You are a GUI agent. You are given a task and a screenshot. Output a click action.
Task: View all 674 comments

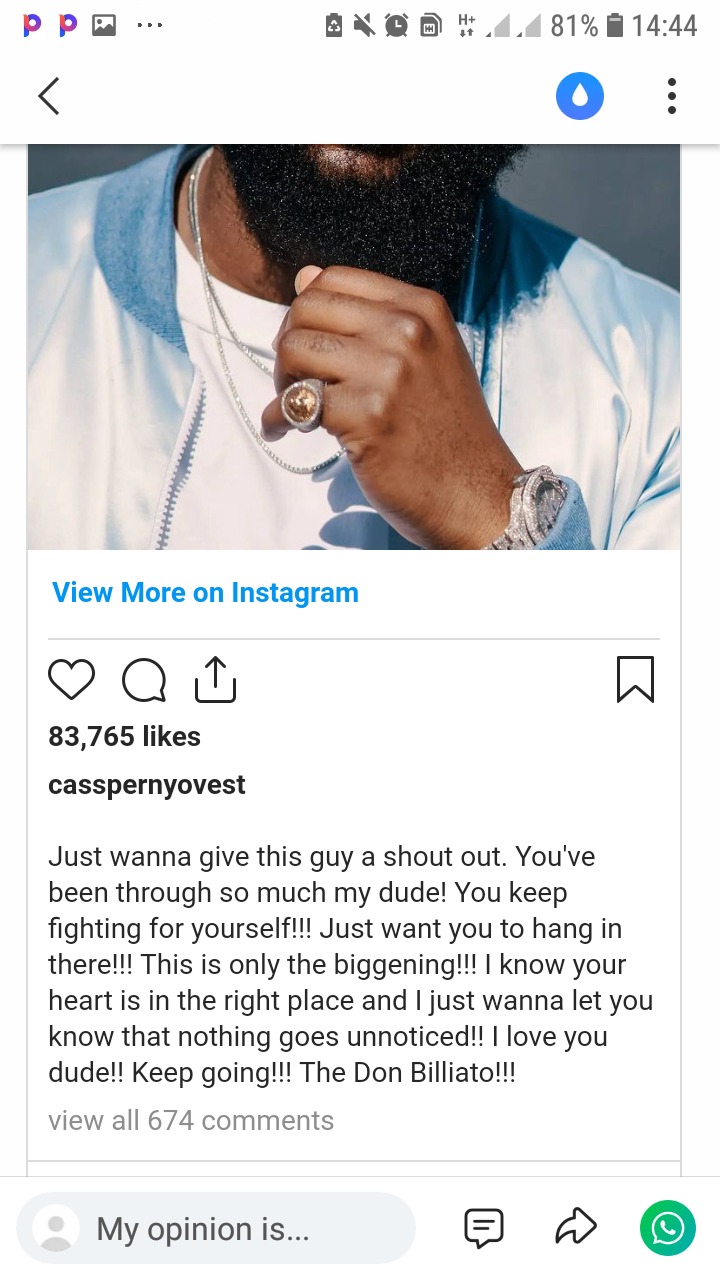coord(191,1120)
